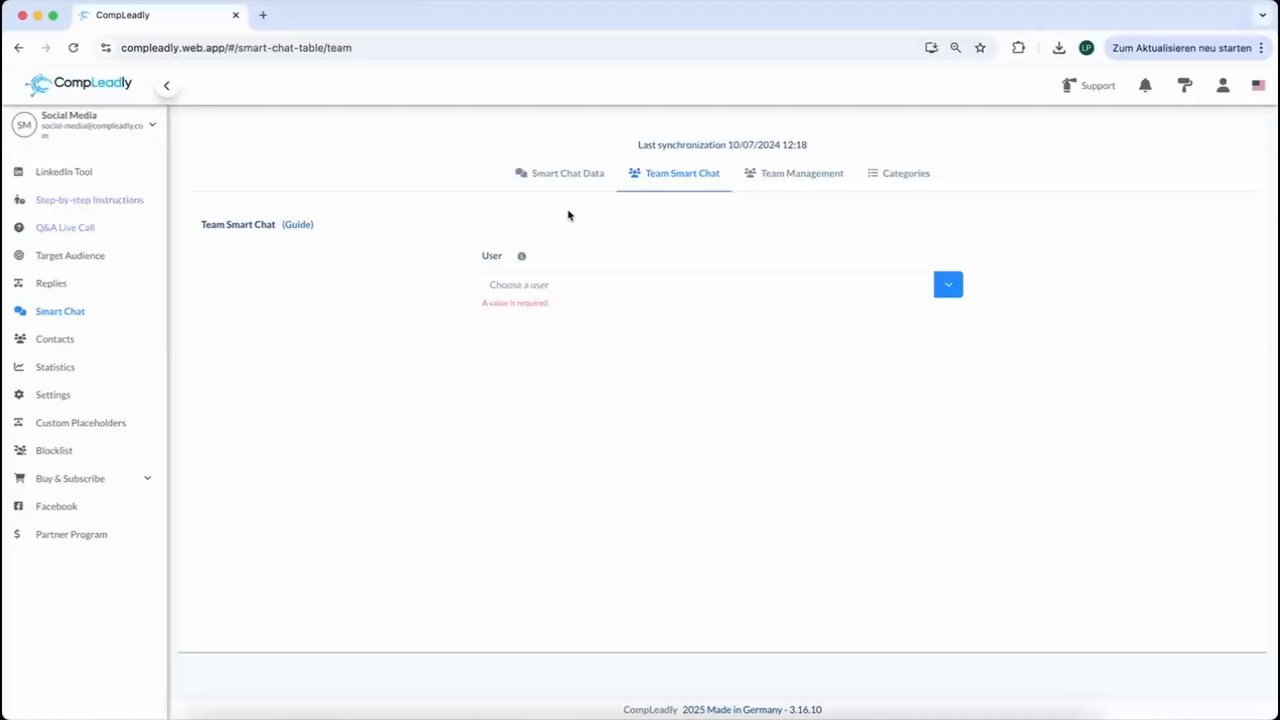Open Chrome downloads icon
1280x720 pixels.
1059,48
